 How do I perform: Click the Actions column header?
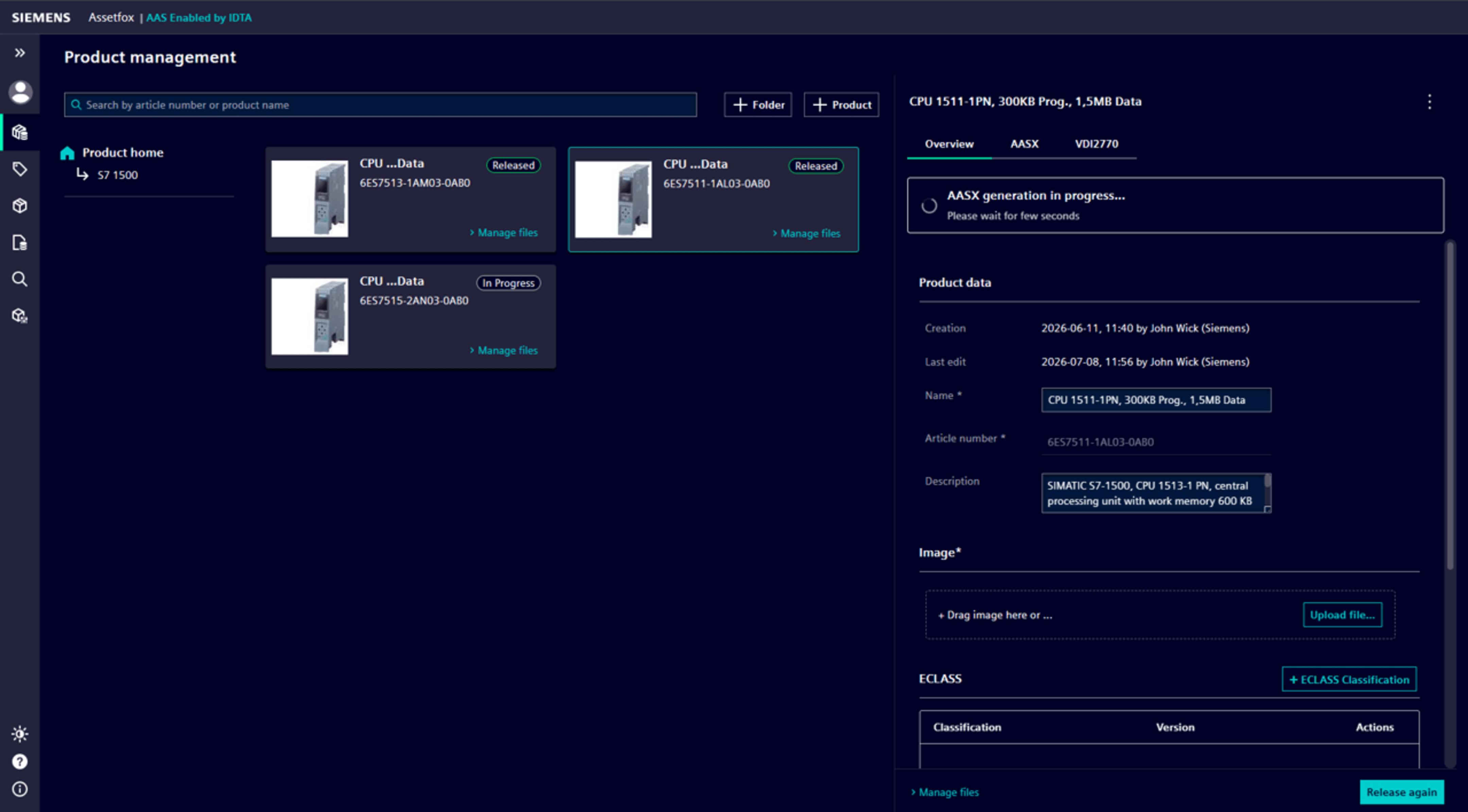tap(1375, 727)
